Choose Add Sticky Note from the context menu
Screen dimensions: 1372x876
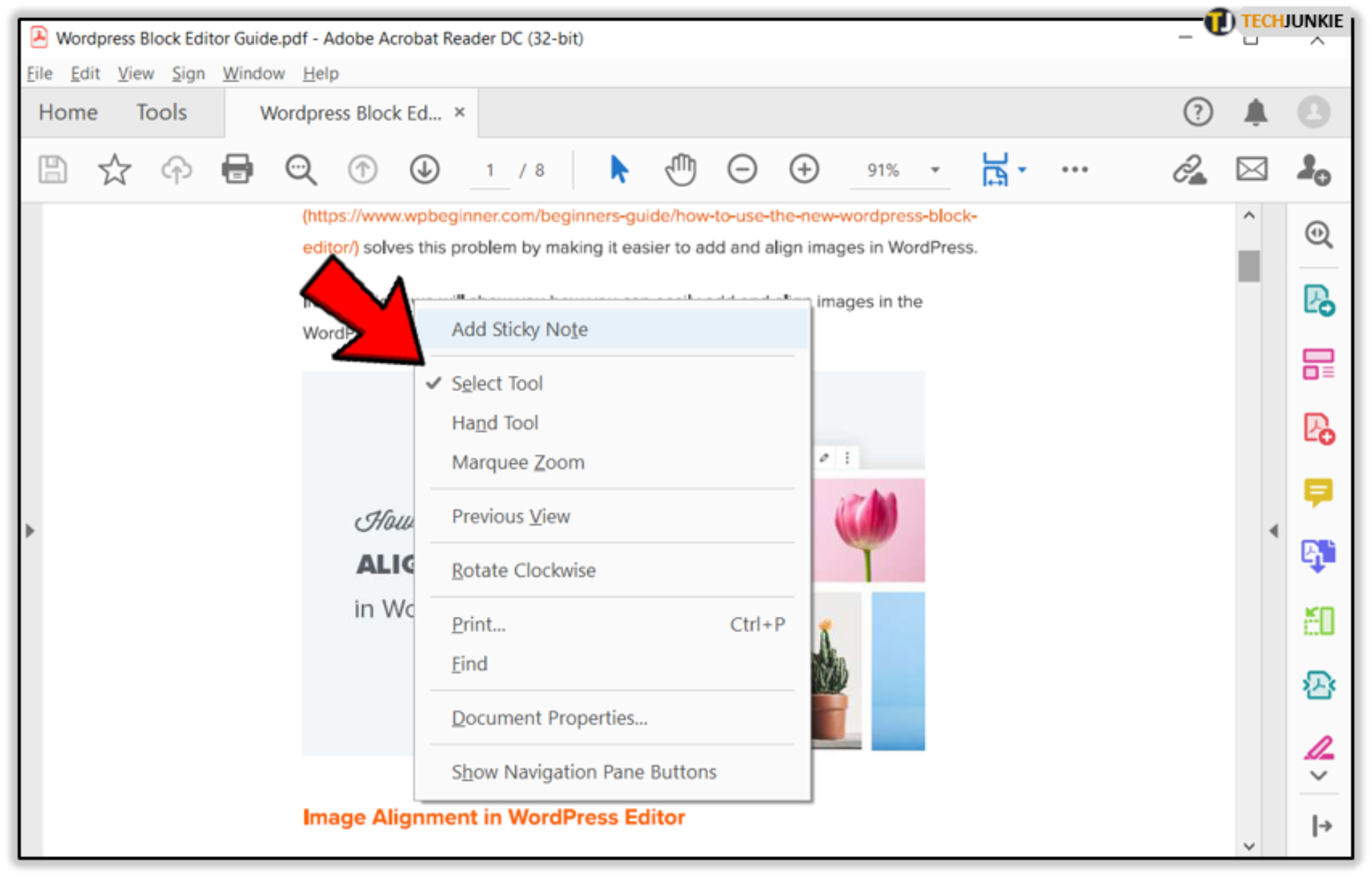click(x=520, y=329)
